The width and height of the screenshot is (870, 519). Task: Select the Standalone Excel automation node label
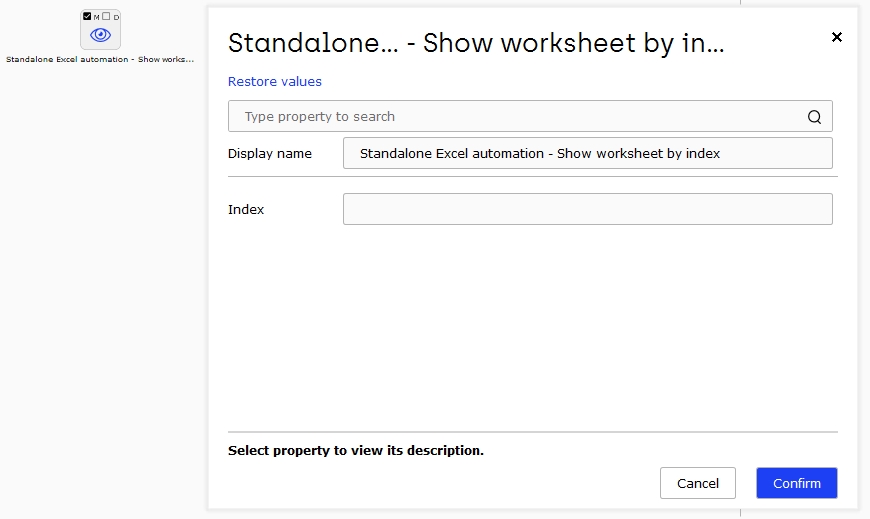(100, 59)
